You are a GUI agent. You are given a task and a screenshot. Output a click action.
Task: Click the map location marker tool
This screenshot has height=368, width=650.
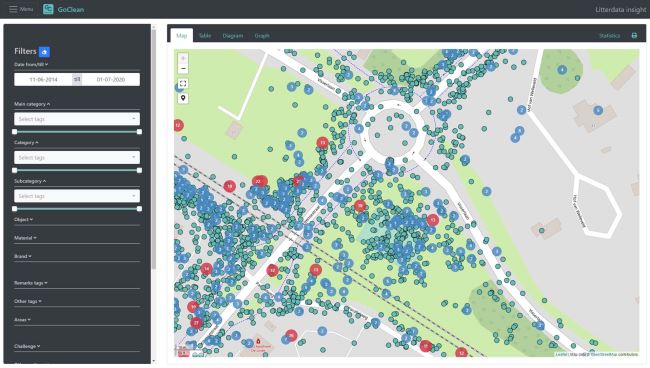183,98
